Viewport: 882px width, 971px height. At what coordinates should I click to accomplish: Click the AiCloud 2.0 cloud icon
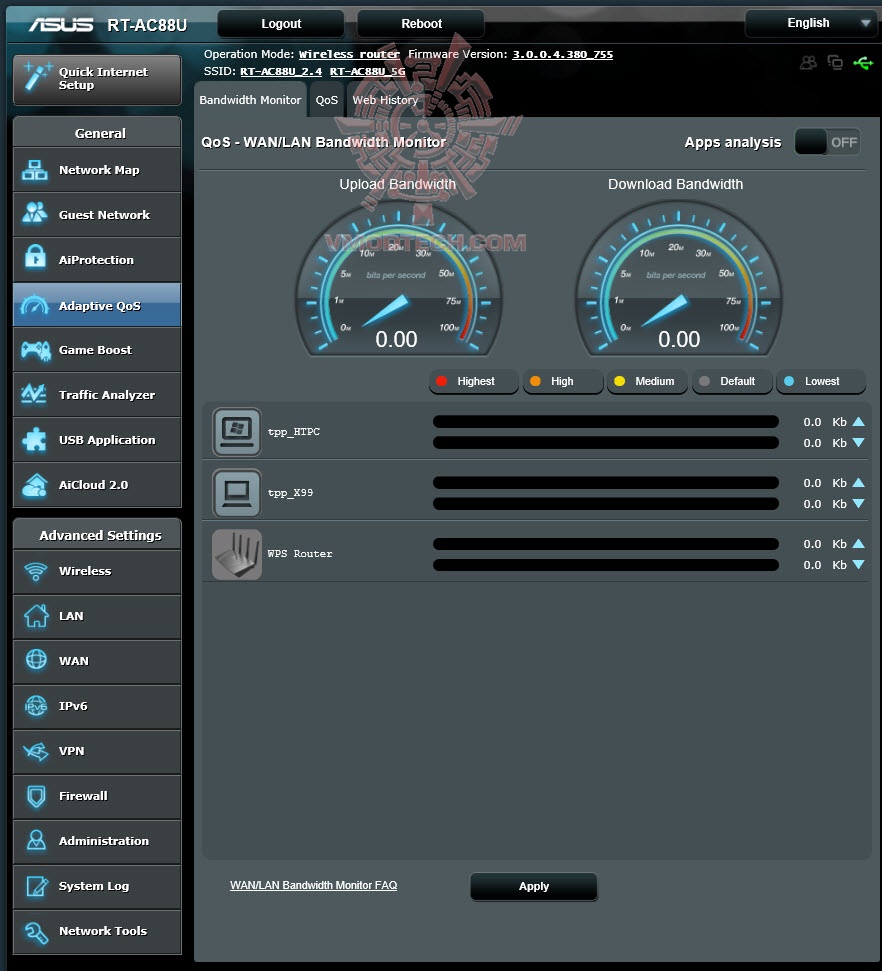pos(35,485)
